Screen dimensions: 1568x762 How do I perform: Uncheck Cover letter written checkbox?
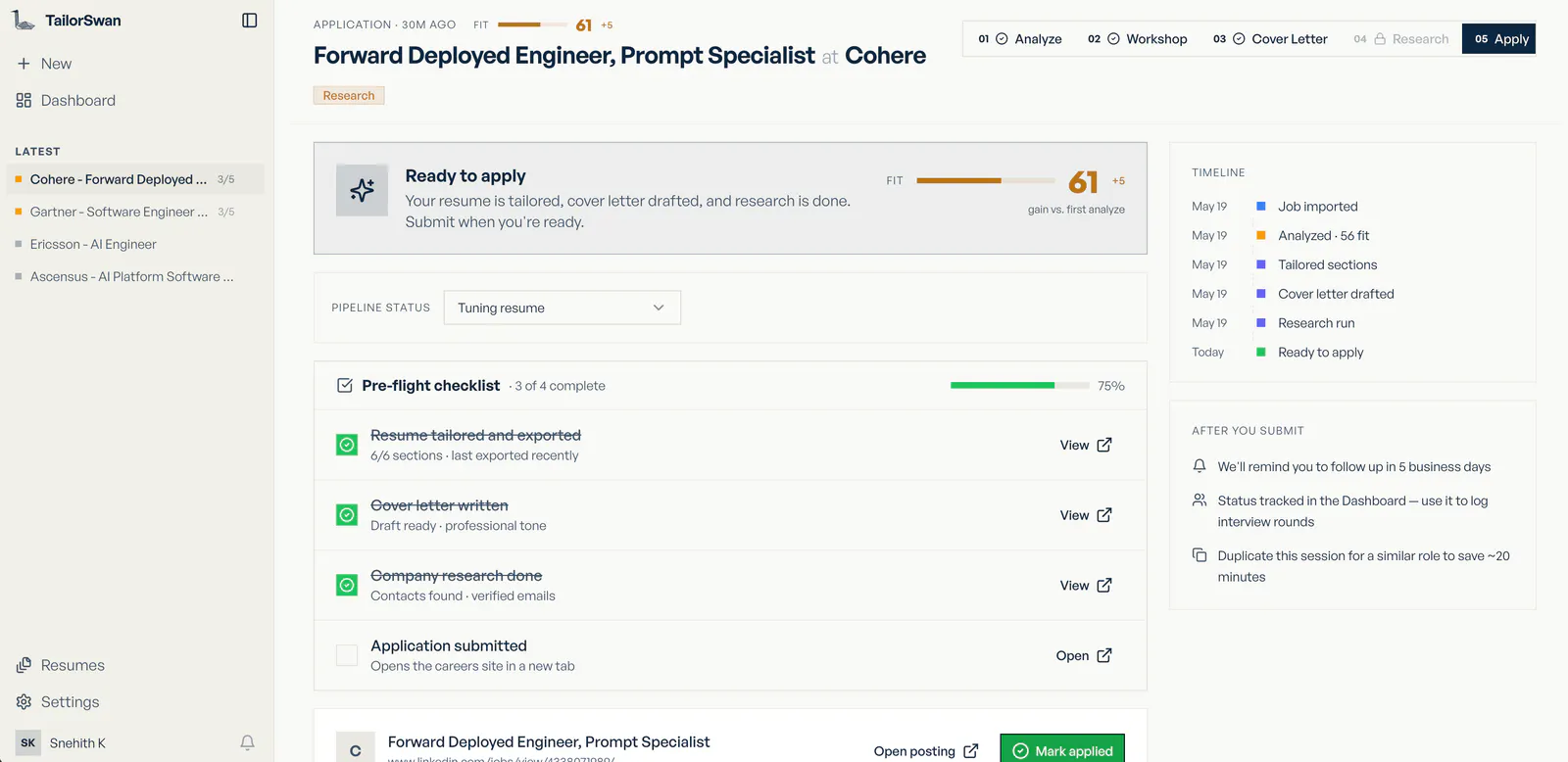click(347, 515)
